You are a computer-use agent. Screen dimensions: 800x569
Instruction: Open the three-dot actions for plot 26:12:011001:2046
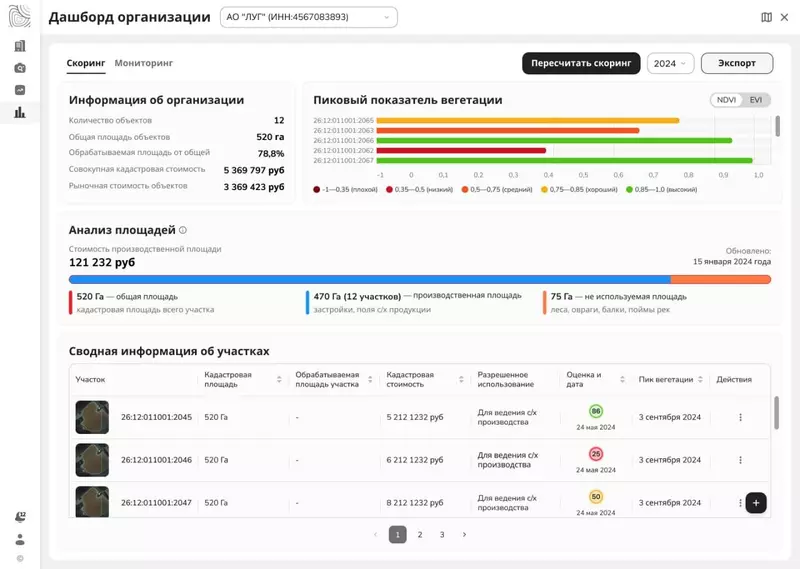pos(740,460)
